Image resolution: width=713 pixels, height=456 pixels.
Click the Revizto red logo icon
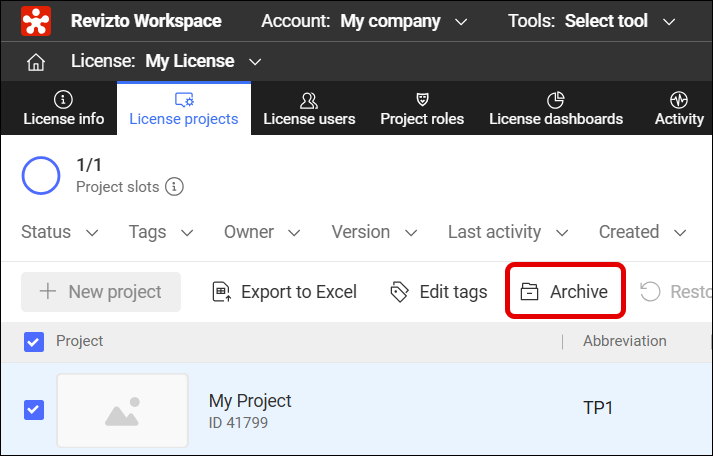[36, 21]
